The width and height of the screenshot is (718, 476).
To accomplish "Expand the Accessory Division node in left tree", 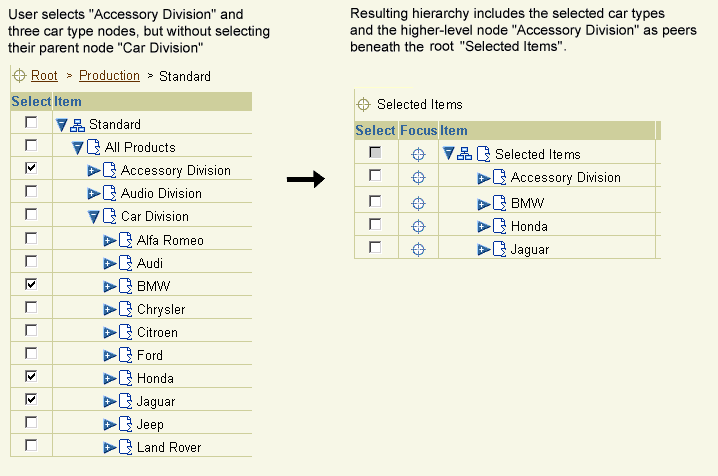I will 94,171.
